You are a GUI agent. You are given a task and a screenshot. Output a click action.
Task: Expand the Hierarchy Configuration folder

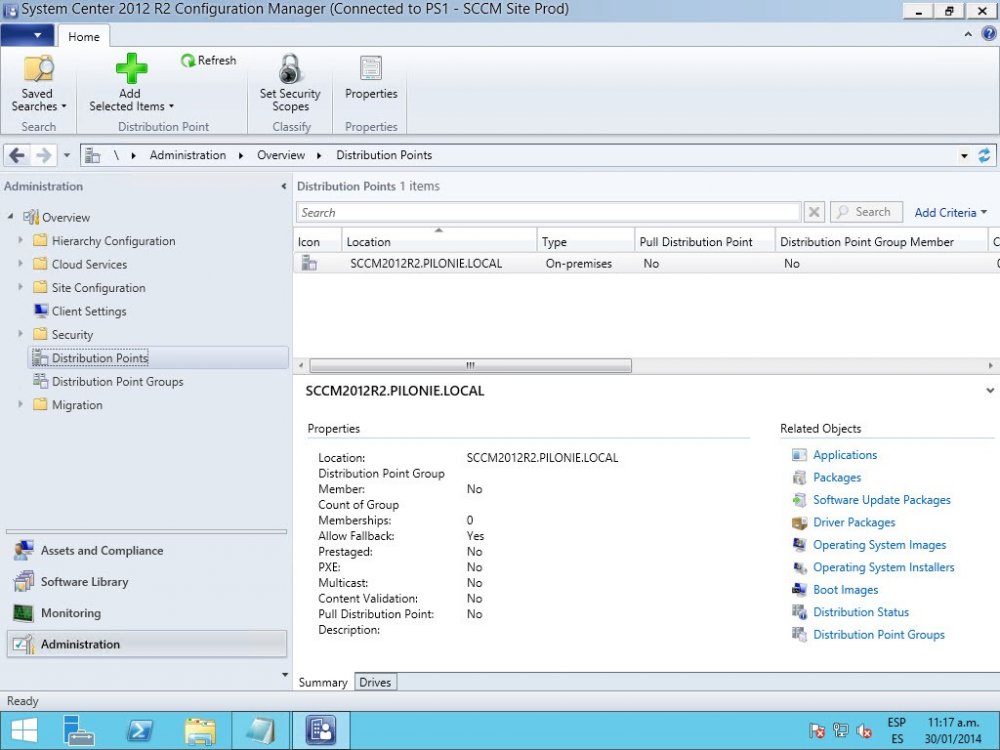(x=20, y=240)
